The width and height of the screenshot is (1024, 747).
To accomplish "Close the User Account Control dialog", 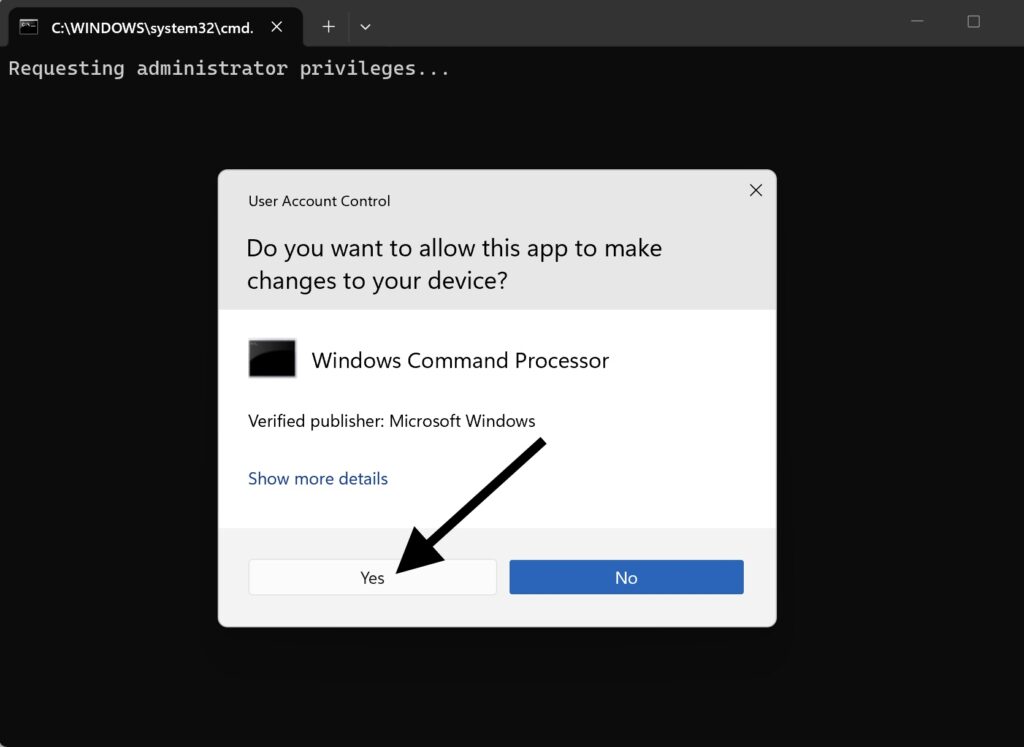I will click(756, 190).
